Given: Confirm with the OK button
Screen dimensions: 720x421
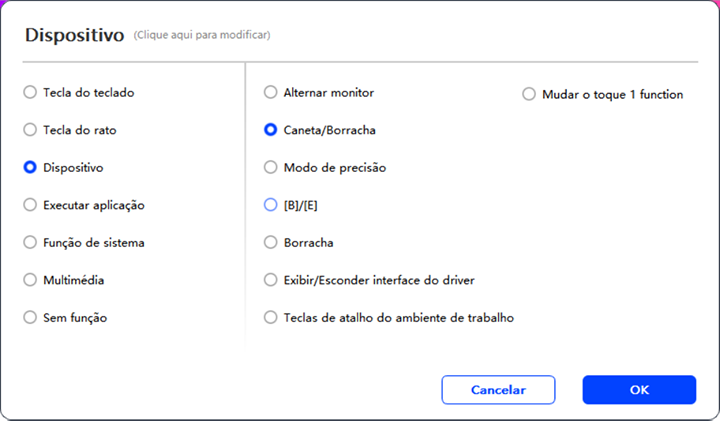Looking at the screenshot, I should 639,390.
